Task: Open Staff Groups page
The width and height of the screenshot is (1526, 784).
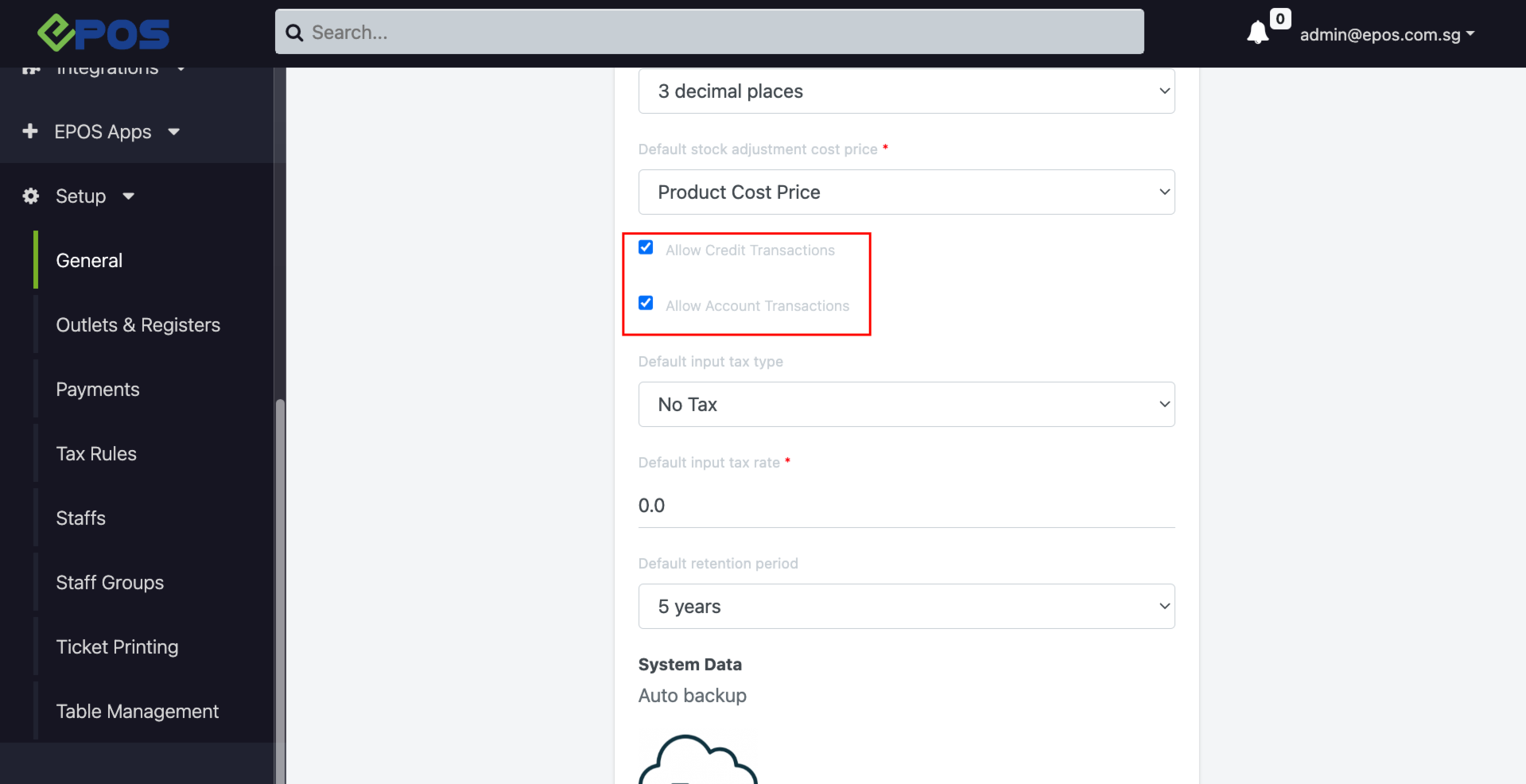Action: [110, 583]
